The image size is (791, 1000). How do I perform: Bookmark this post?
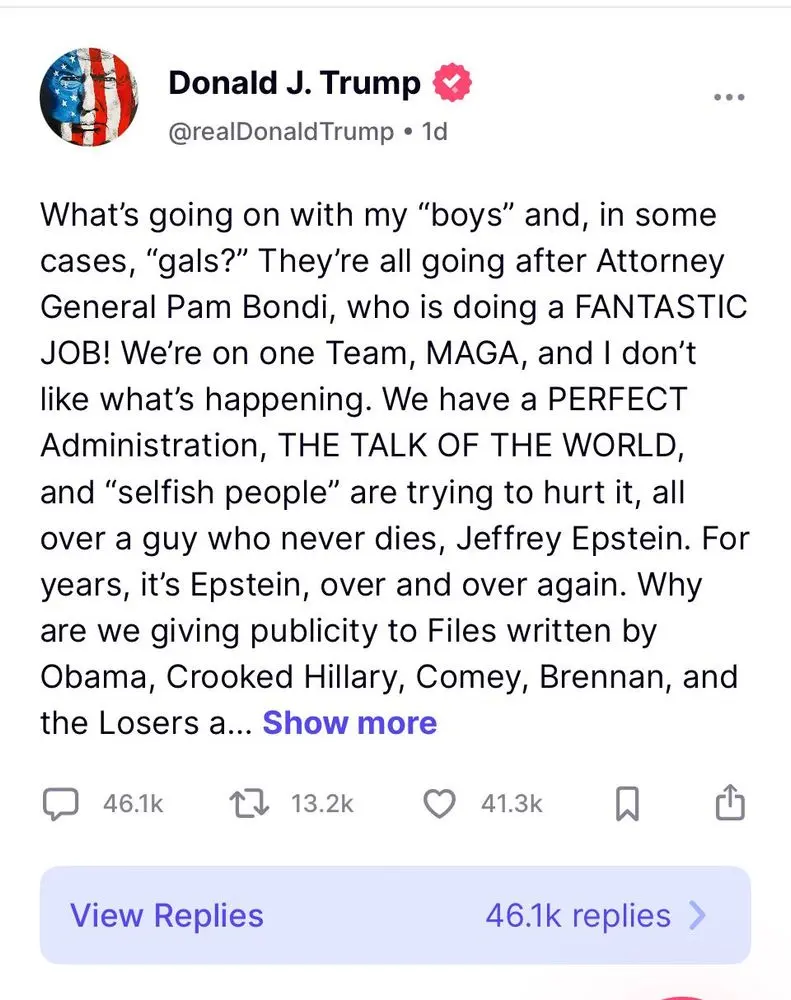pos(626,803)
